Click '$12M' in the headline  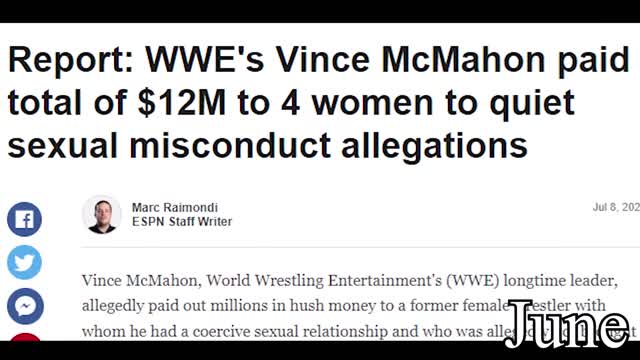(181, 103)
